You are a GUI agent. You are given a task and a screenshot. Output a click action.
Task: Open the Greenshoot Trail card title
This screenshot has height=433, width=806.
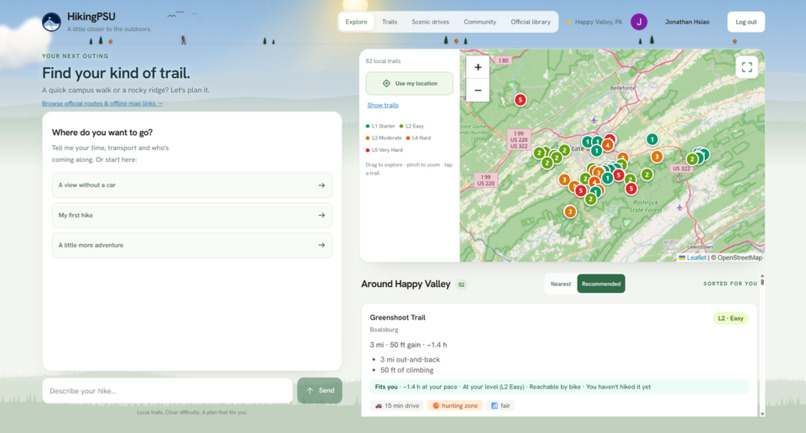[397, 317]
